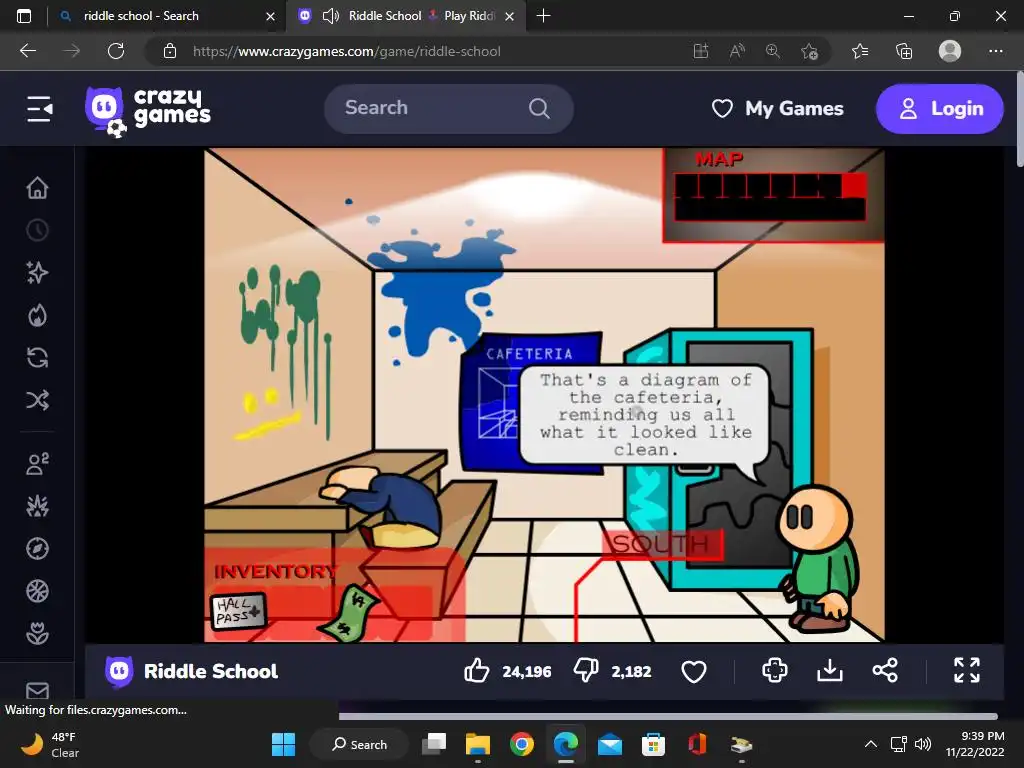
Task: Open the Apps available icon in address bar
Action: click(x=701, y=51)
